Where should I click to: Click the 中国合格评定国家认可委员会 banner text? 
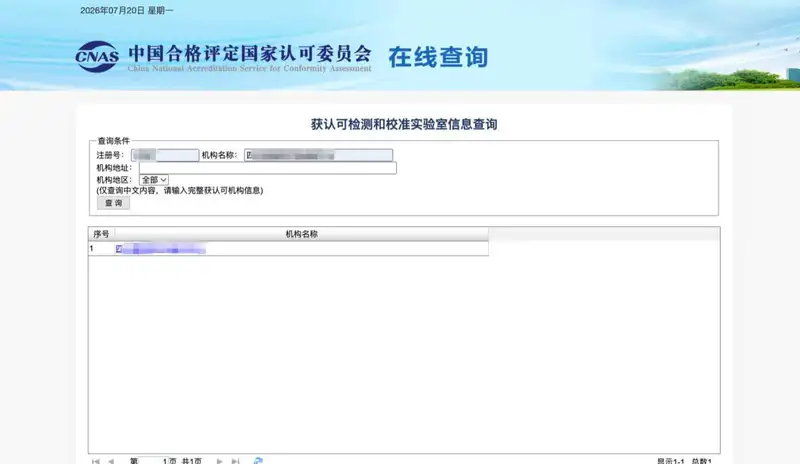(250, 53)
